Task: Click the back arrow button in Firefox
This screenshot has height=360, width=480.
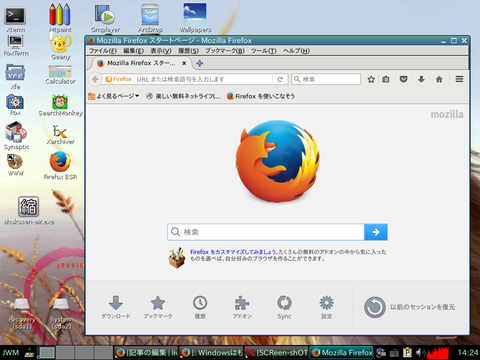Action: point(95,79)
